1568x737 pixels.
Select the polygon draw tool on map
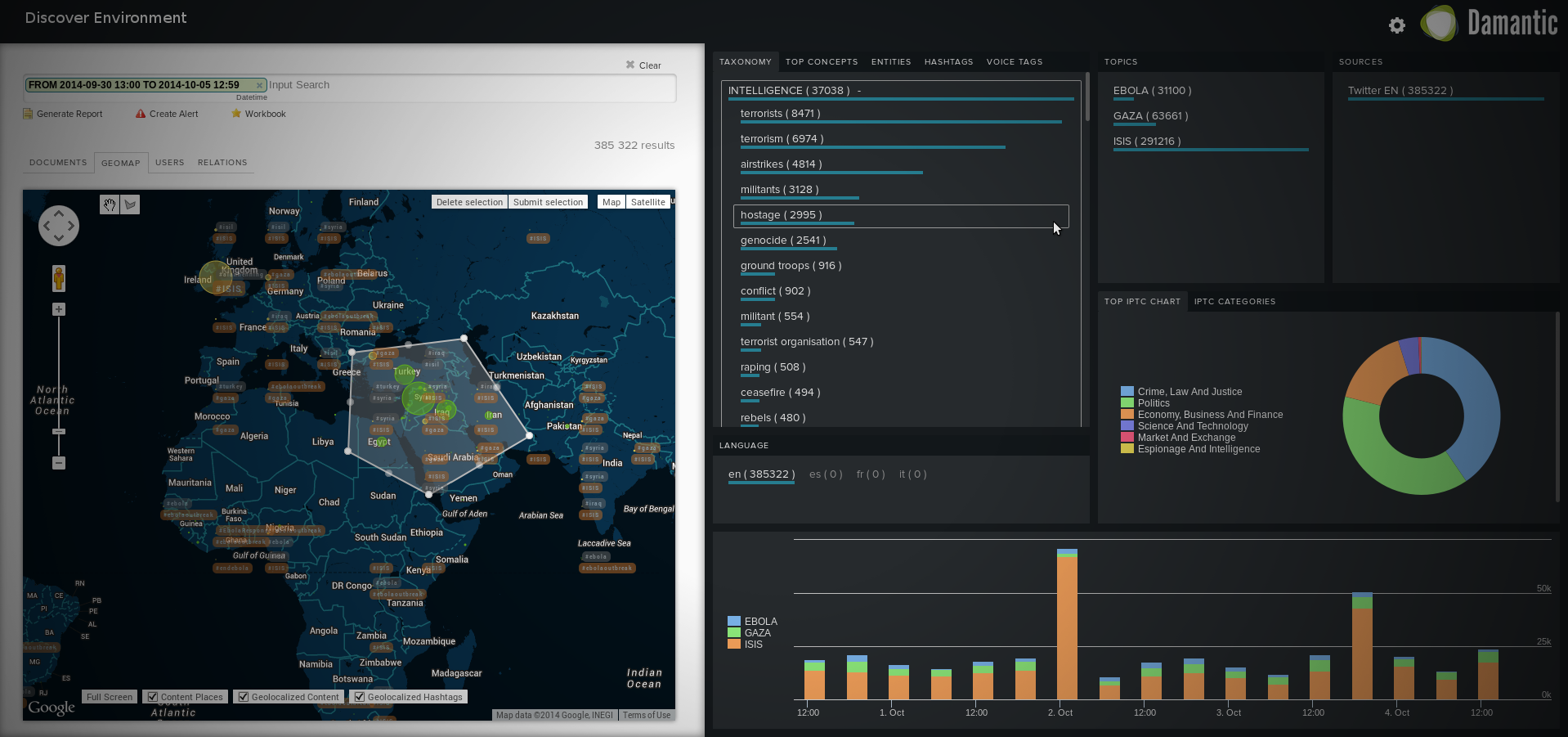click(x=130, y=204)
